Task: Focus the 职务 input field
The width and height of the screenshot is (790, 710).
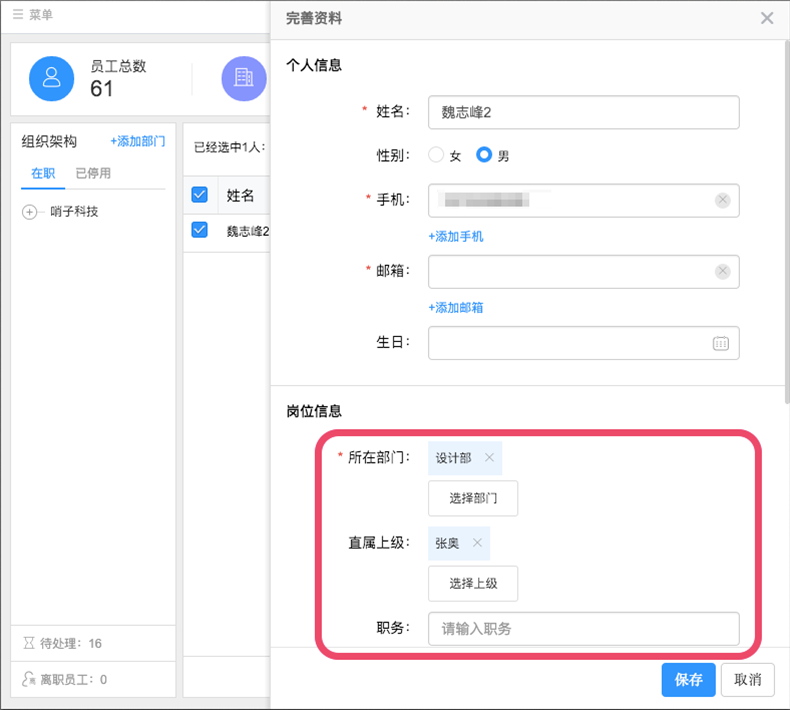Action: 583,629
